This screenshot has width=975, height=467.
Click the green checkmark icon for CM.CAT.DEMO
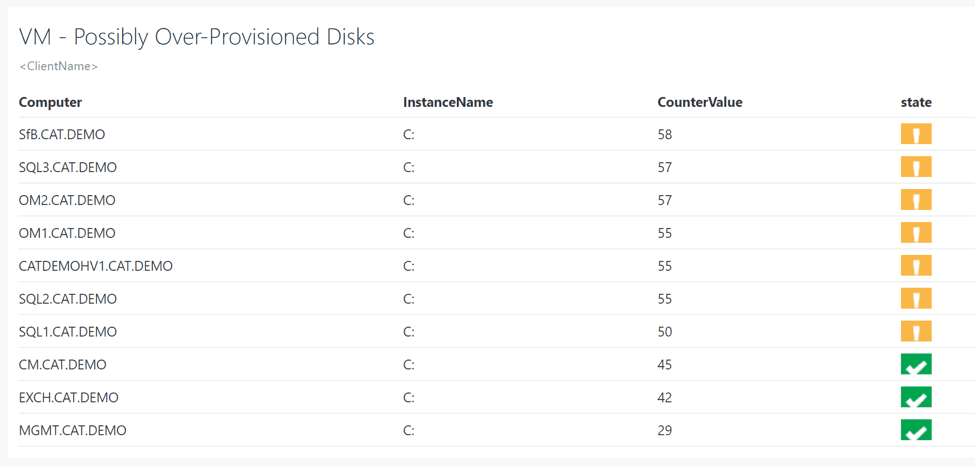click(x=916, y=365)
